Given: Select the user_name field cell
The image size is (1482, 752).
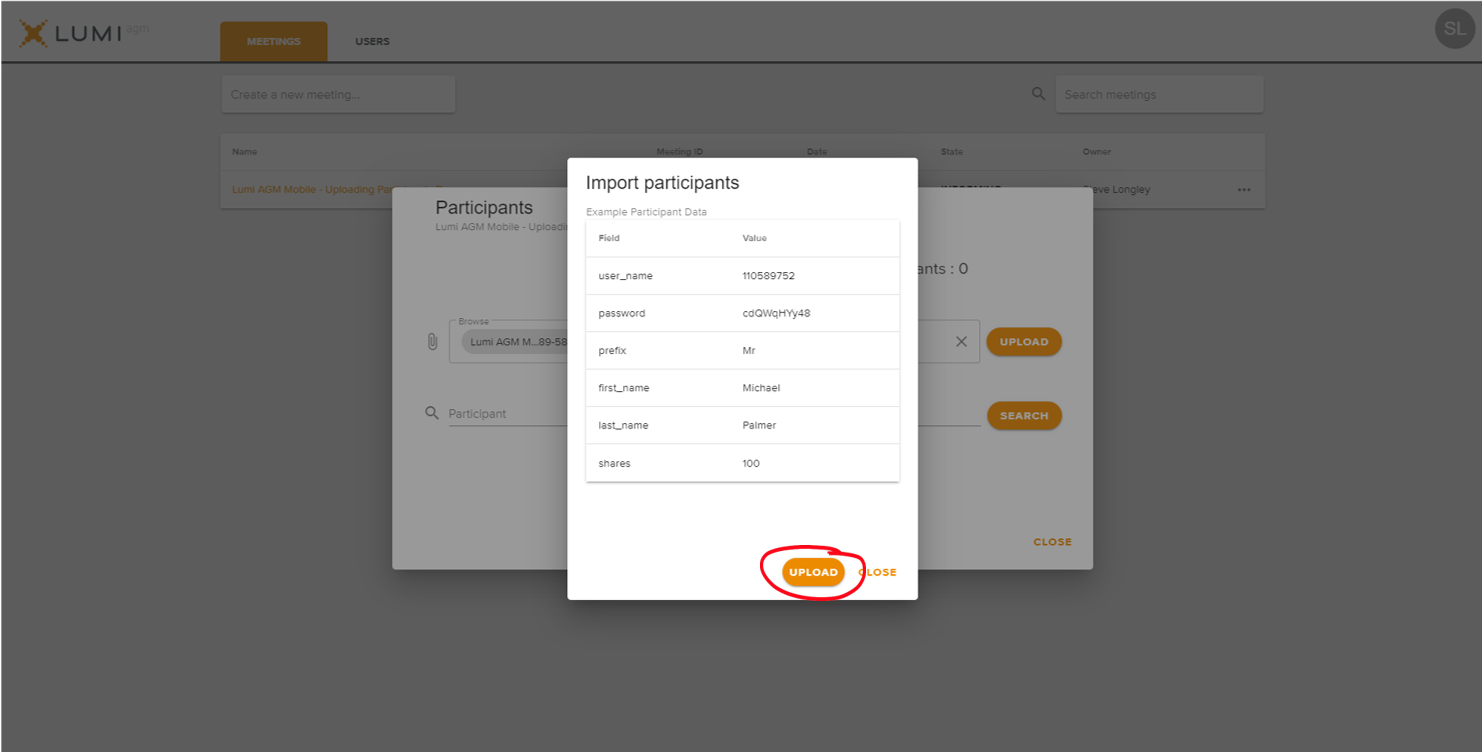Looking at the screenshot, I should point(625,276).
